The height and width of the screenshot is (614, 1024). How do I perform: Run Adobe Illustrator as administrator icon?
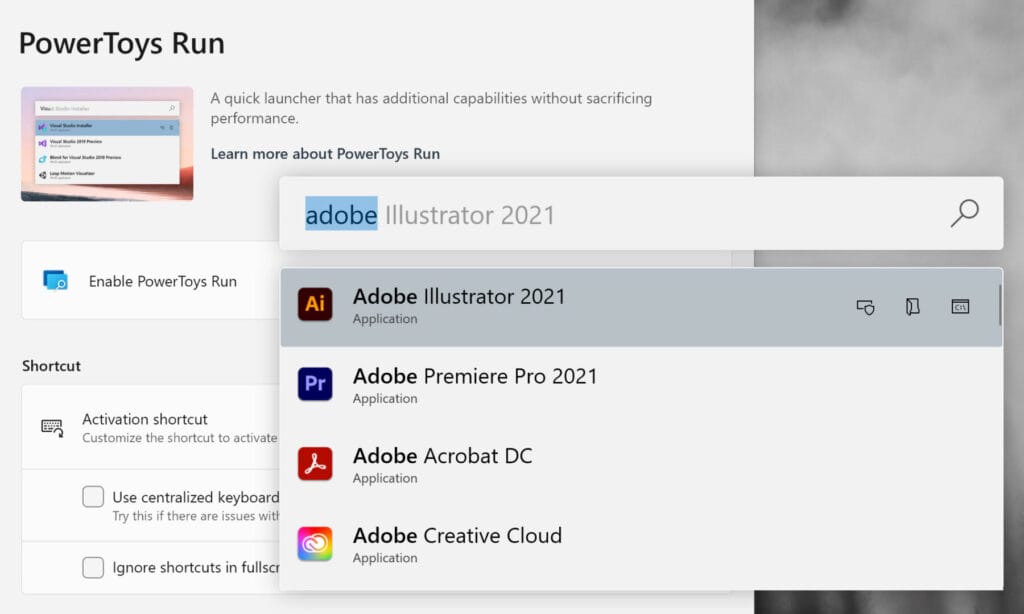(x=865, y=306)
